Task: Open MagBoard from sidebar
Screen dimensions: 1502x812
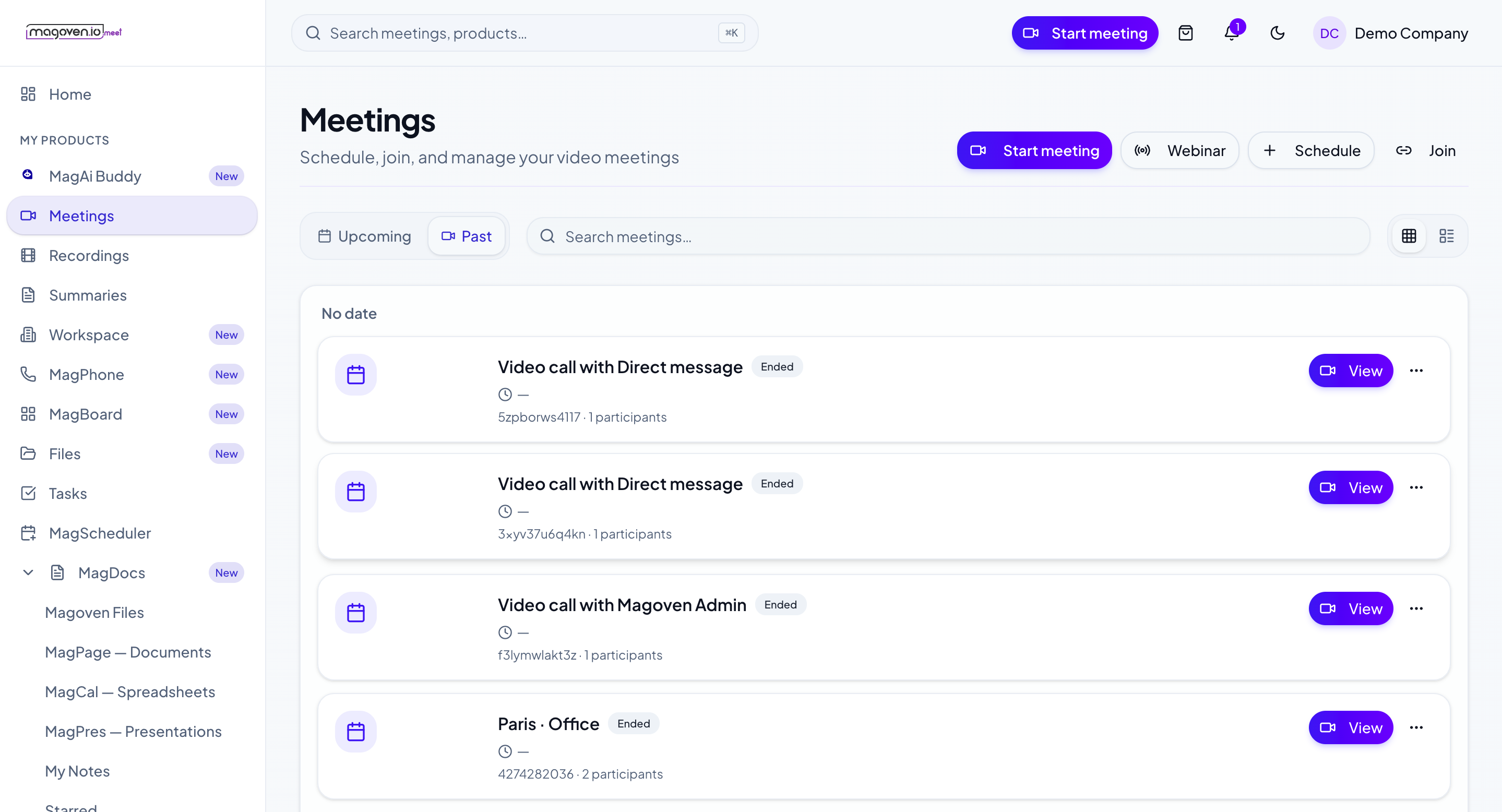Action: (x=132, y=414)
